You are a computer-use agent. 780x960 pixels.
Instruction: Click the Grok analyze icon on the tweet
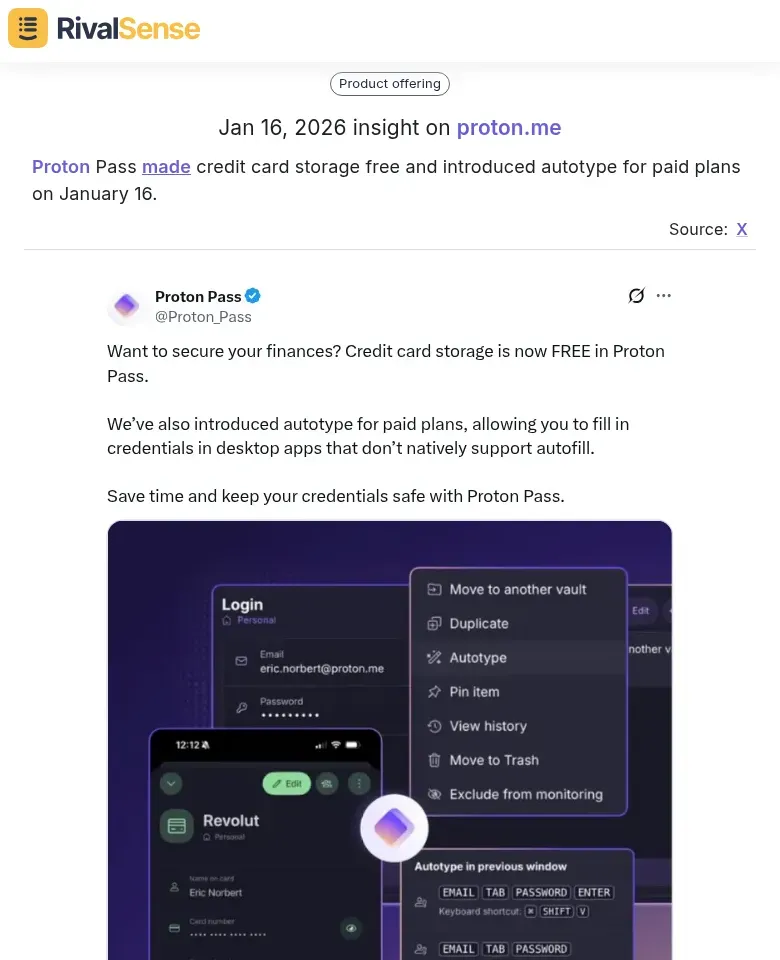pos(636,295)
